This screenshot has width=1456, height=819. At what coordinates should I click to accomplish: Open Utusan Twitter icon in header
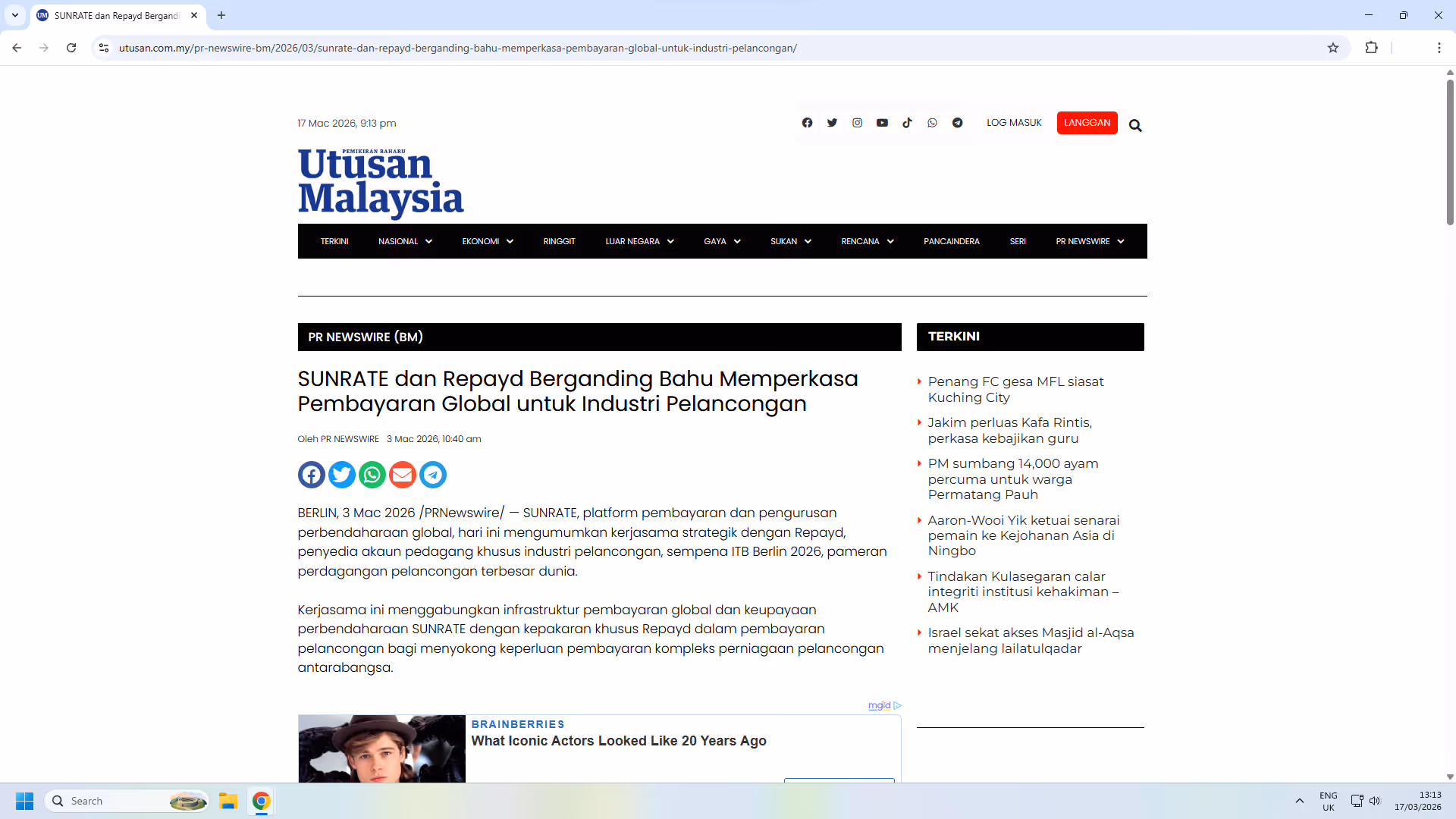(832, 123)
